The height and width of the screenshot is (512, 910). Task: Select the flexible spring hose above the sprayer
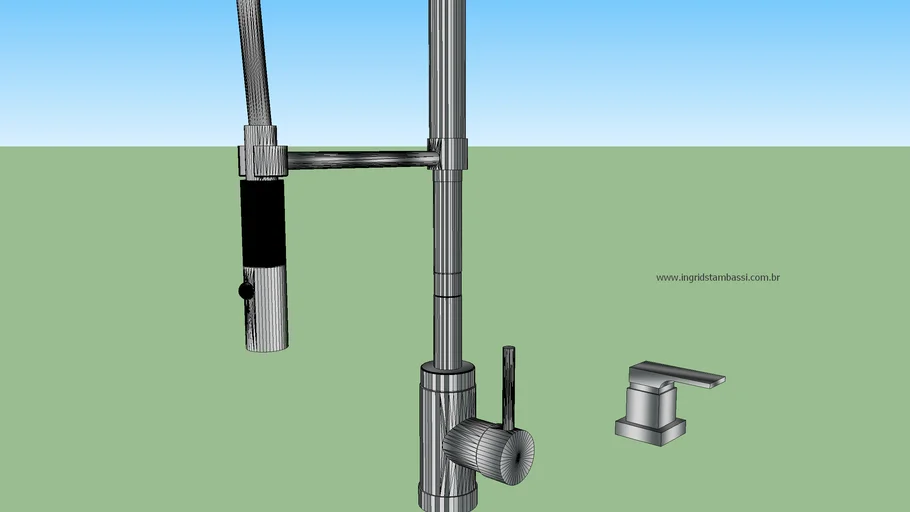pyautogui.click(x=253, y=60)
